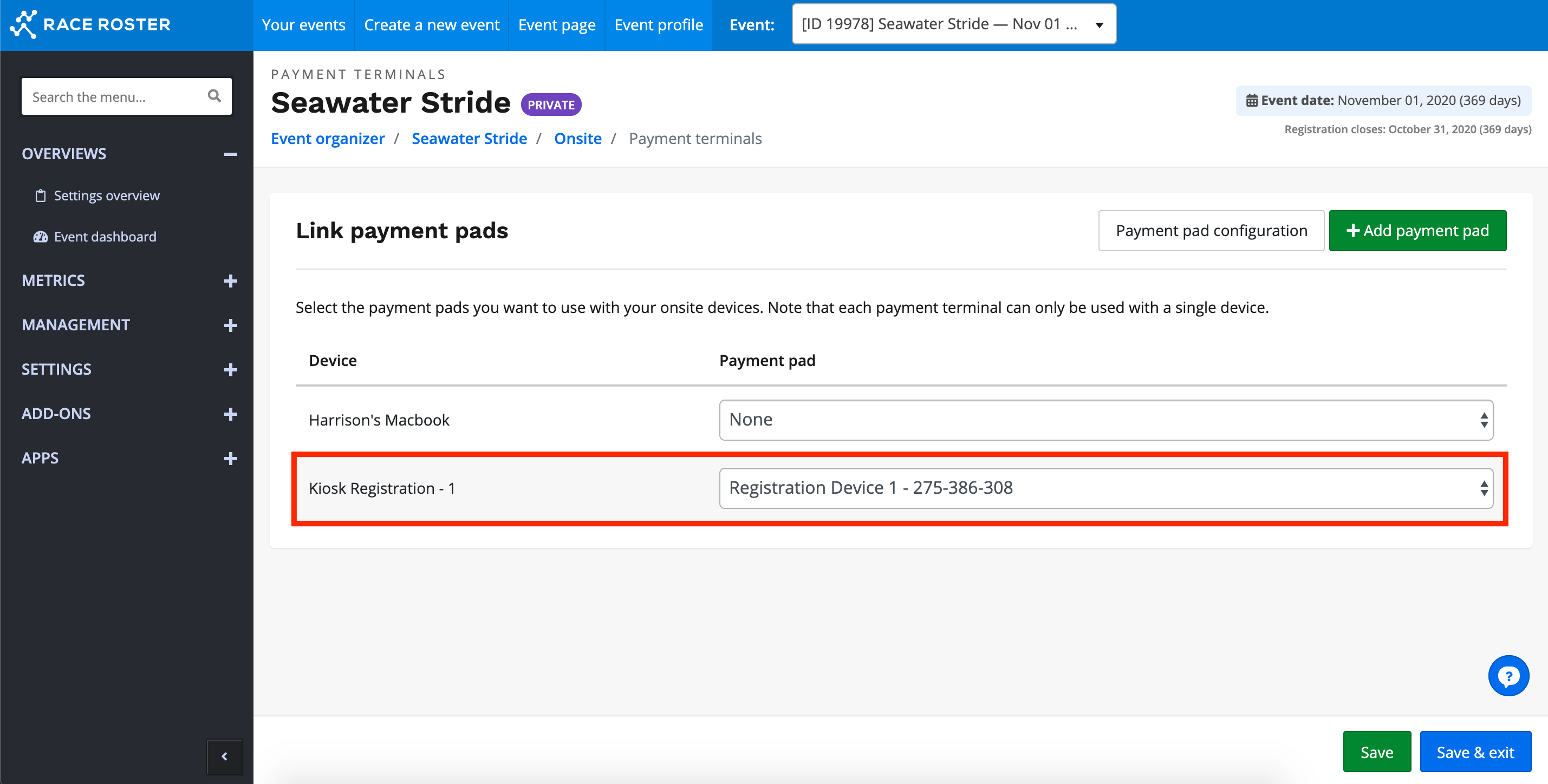This screenshot has height=784, width=1548.
Task: Open Kiosk Registration payment pad dropdown
Action: [1105, 488]
